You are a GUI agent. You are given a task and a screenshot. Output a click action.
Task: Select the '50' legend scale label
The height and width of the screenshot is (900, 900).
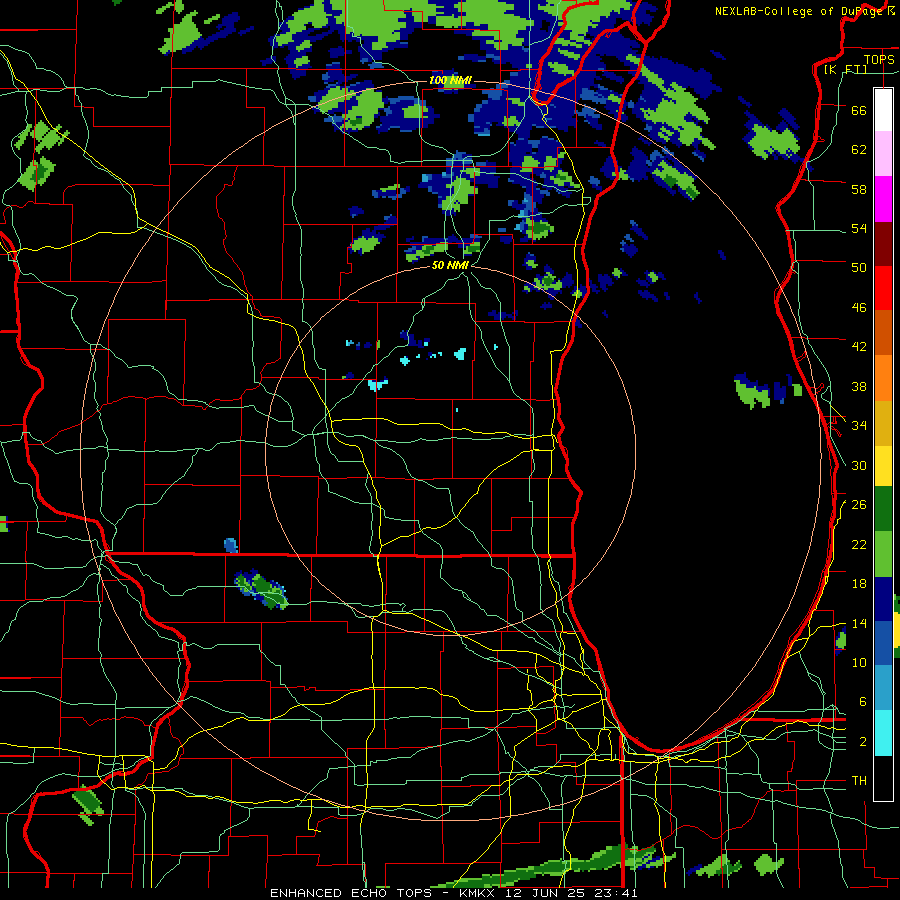859,268
